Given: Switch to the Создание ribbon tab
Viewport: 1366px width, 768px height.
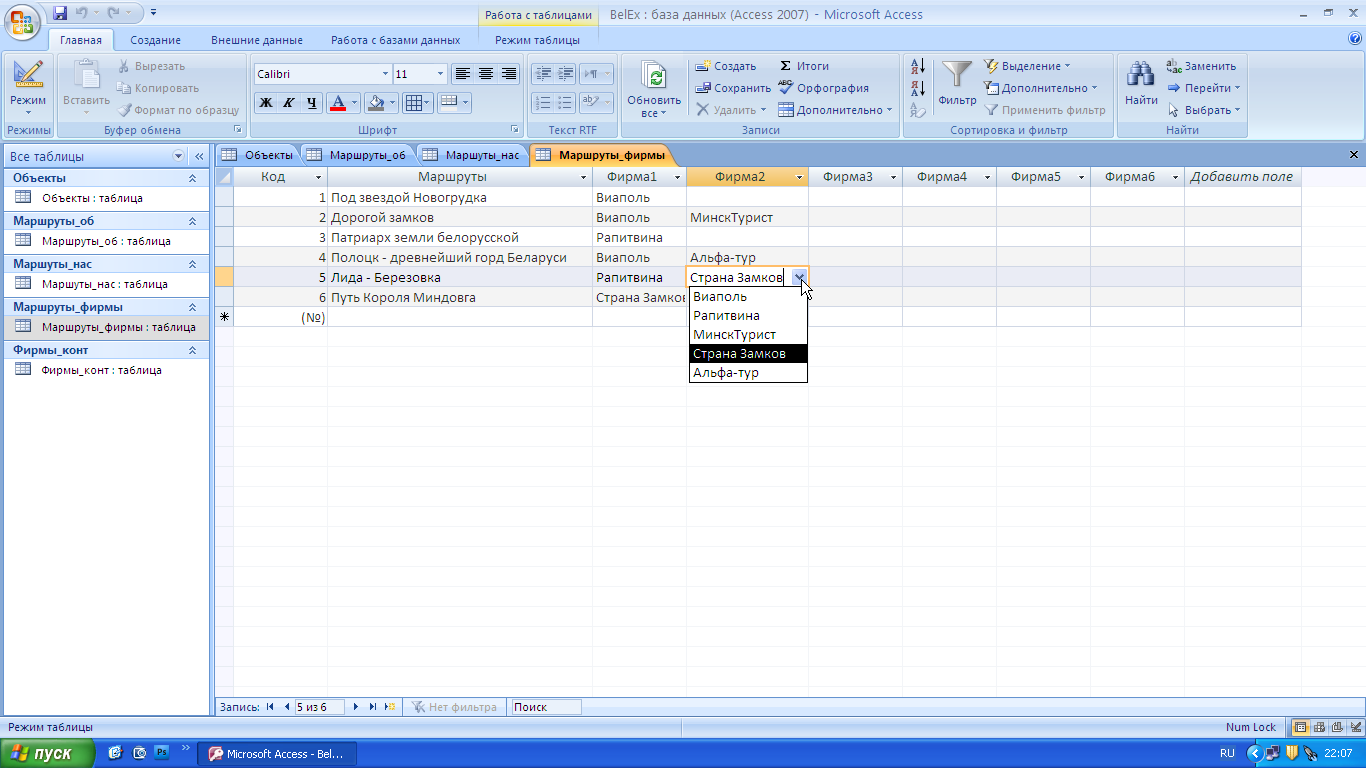Looking at the screenshot, I should click(155, 40).
